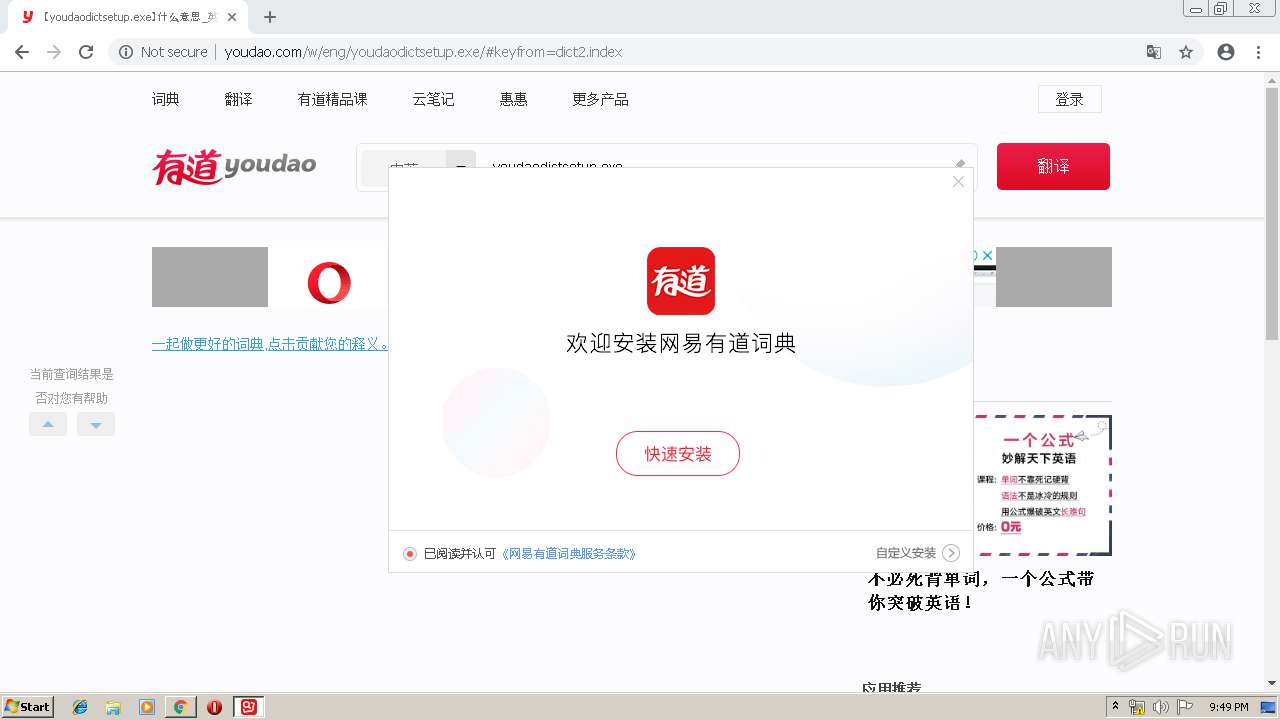This screenshot has height=720, width=1280.
Task: Open the 惠惠 navigation item
Action: 514,99
